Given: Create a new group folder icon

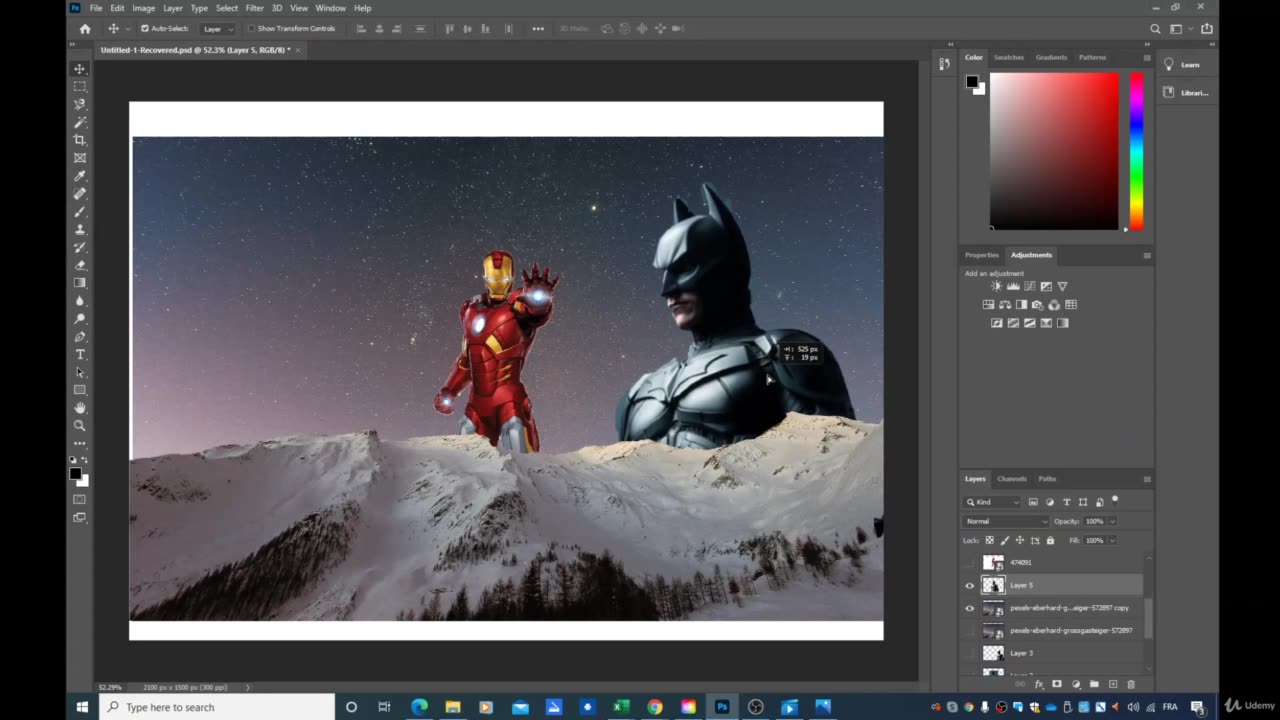Looking at the screenshot, I should (x=1094, y=684).
